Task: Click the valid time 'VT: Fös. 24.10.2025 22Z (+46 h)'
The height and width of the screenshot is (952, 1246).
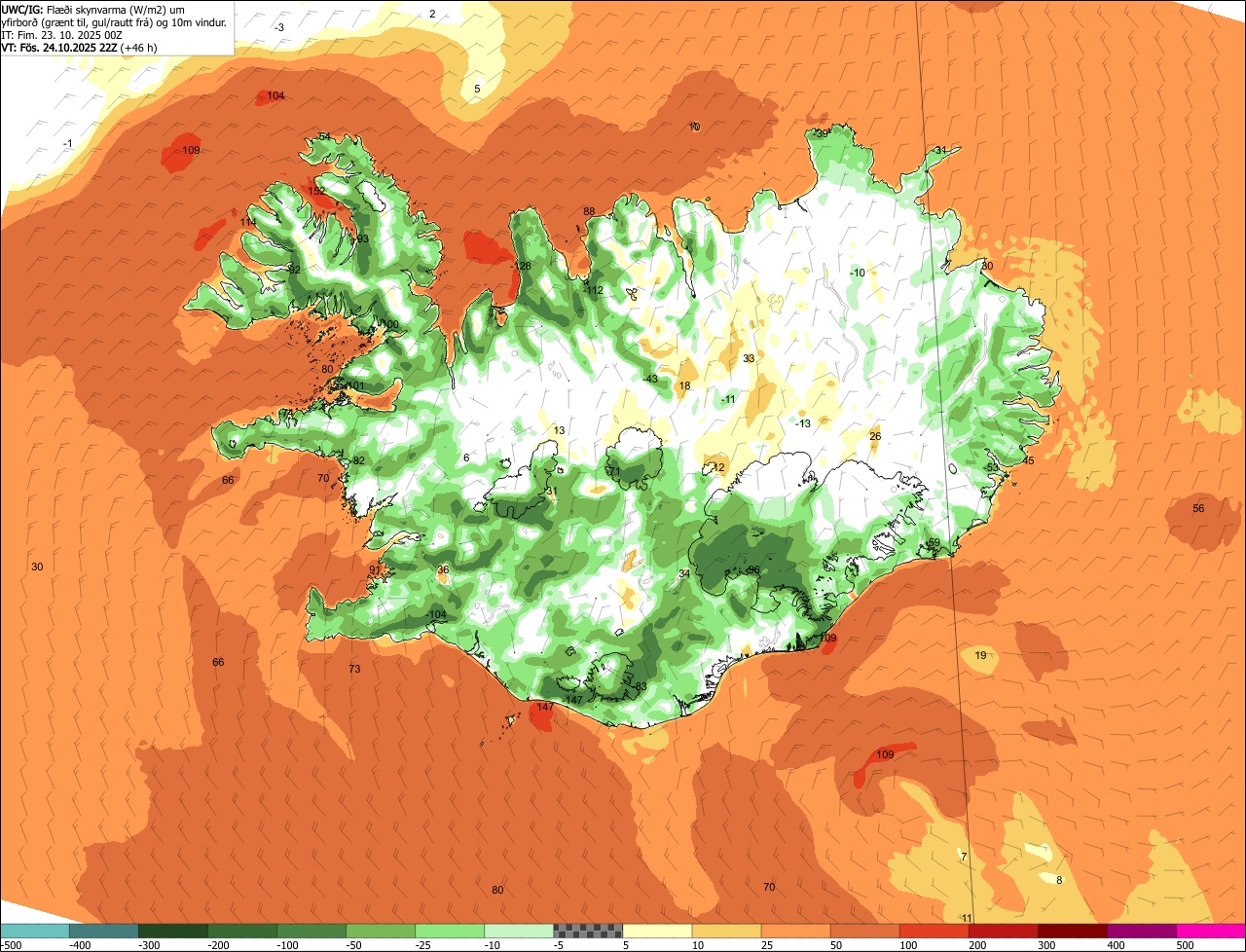Action: point(80,47)
